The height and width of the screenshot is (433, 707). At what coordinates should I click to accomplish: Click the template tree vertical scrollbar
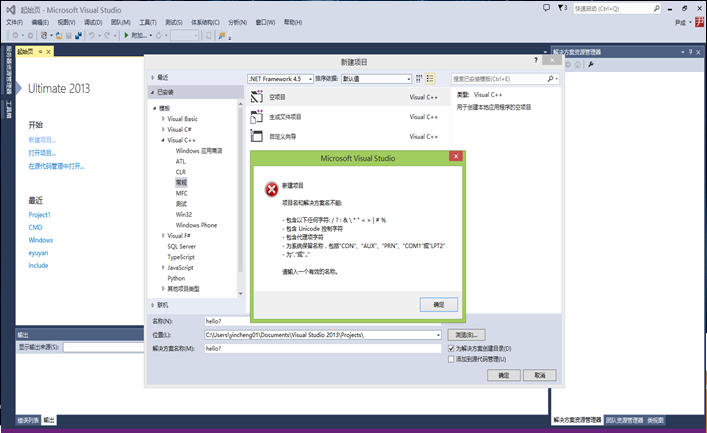coord(240,189)
